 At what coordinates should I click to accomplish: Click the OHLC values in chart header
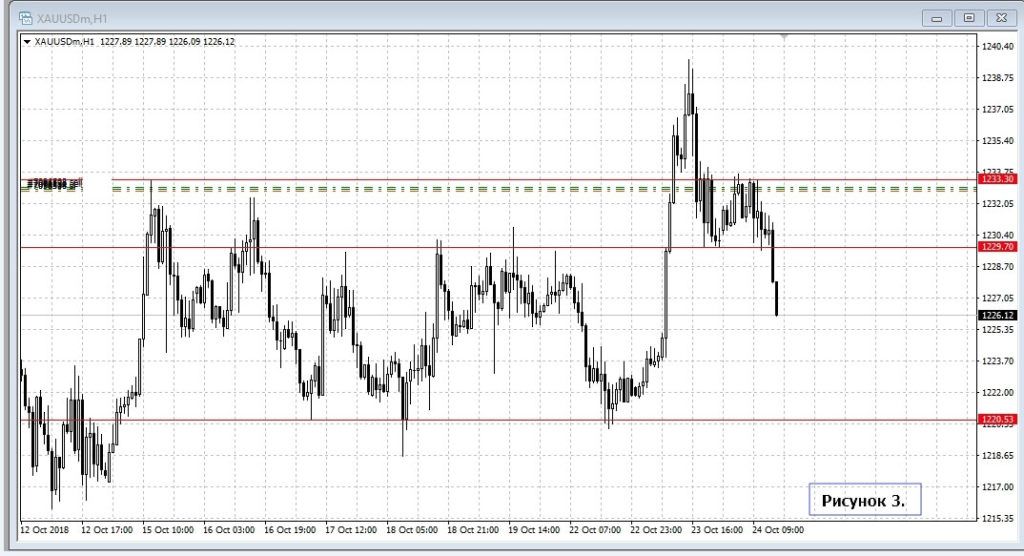(x=167, y=41)
